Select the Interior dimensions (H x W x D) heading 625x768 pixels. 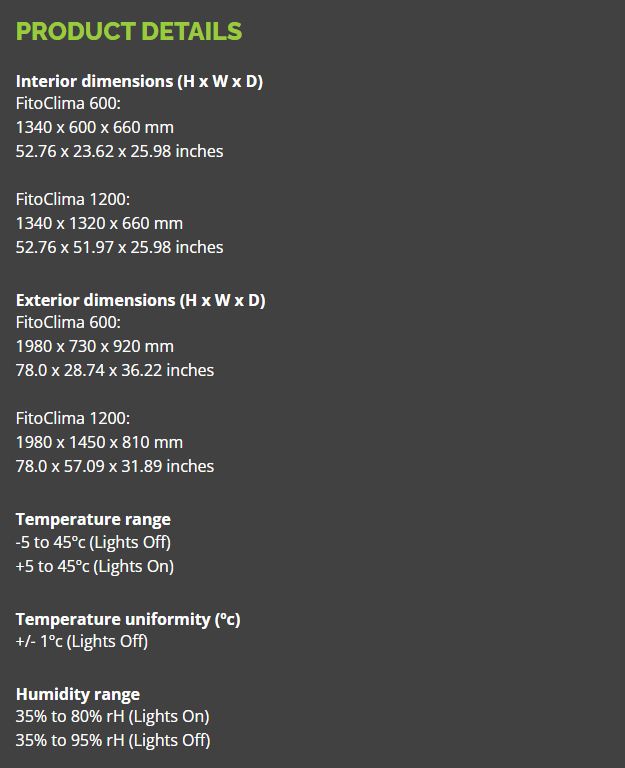[140, 81]
